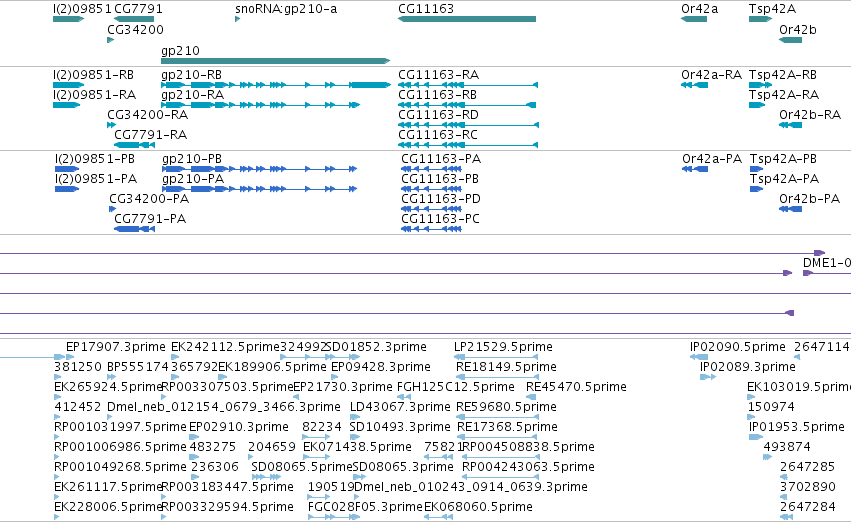Click the l(2)09851-PA protein label
This screenshot has height=522, width=851.
pos(96,179)
